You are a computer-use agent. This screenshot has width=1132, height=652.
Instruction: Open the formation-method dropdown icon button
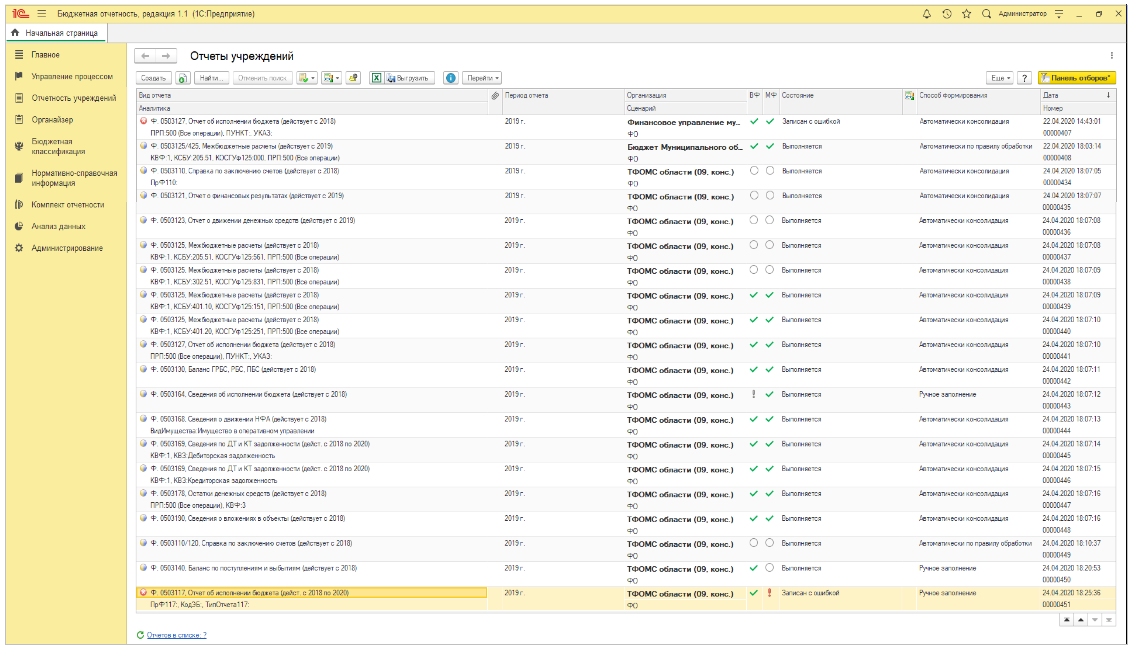pyautogui.click(x=331, y=78)
